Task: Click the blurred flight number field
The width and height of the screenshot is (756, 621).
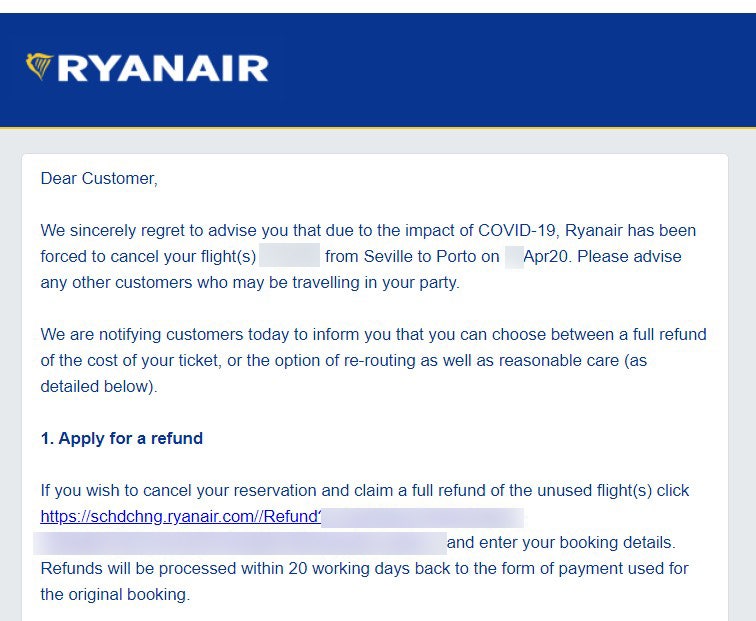Action: [x=290, y=256]
